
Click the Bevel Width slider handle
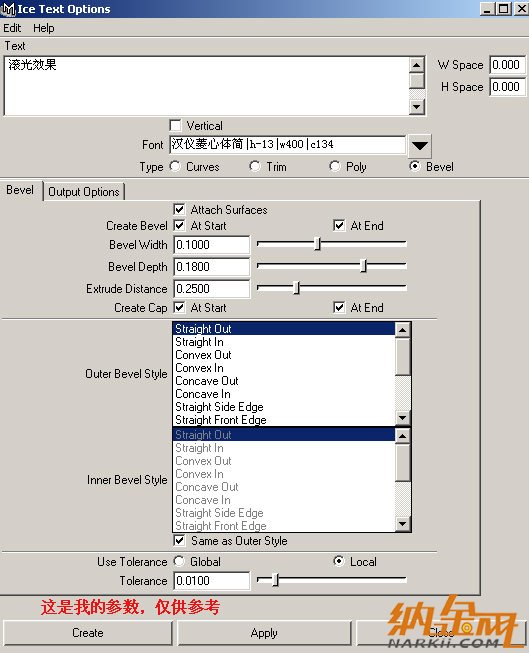coord(317,244)
